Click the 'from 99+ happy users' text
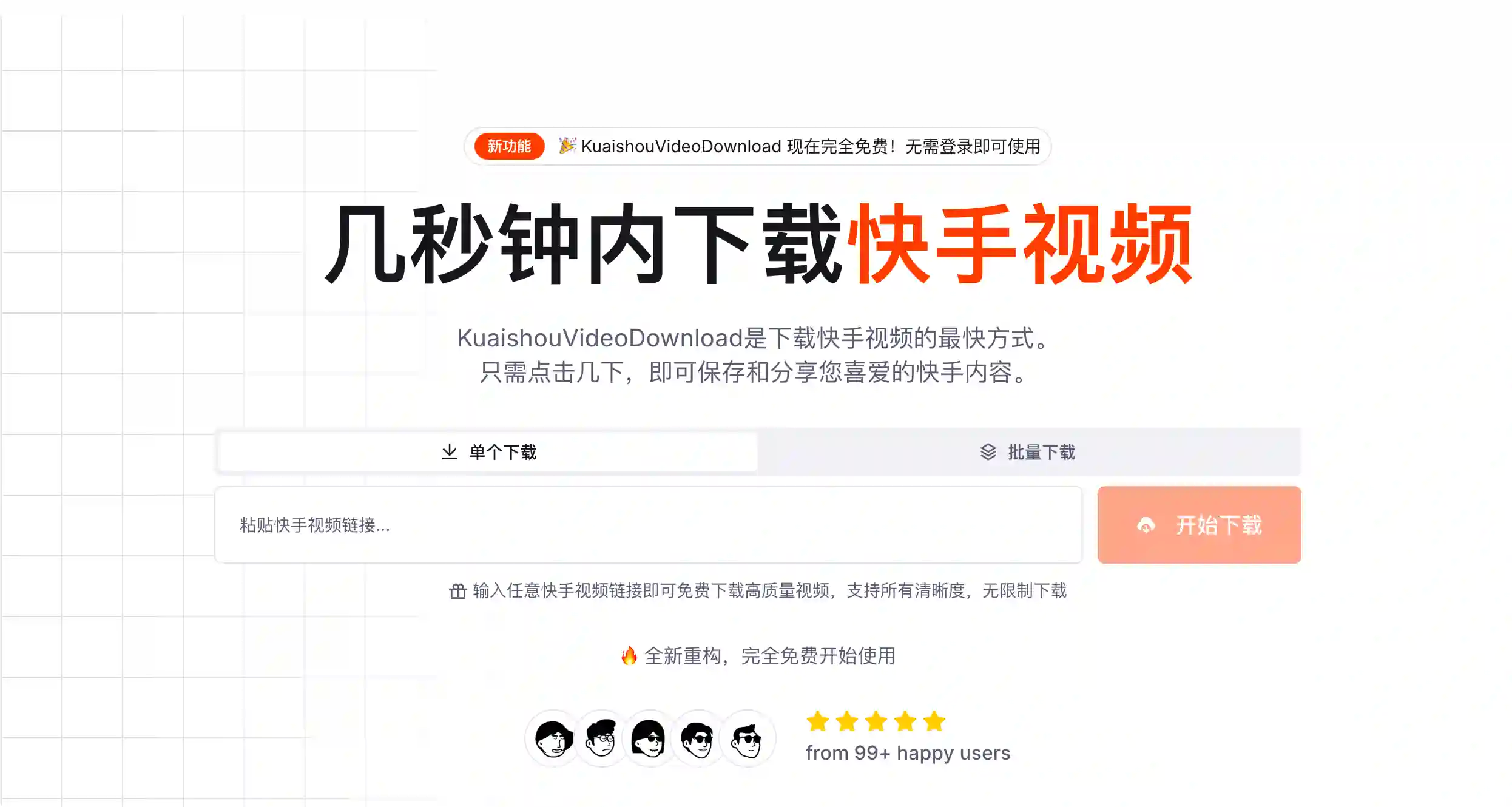The image size is (1512, 807). (x=908, y=753)
